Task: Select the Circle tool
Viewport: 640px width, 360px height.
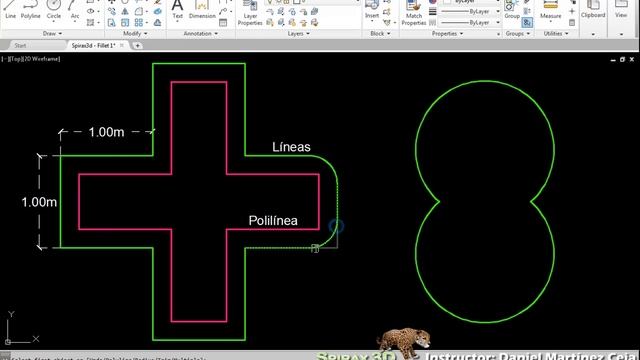Action: point(53,10)
